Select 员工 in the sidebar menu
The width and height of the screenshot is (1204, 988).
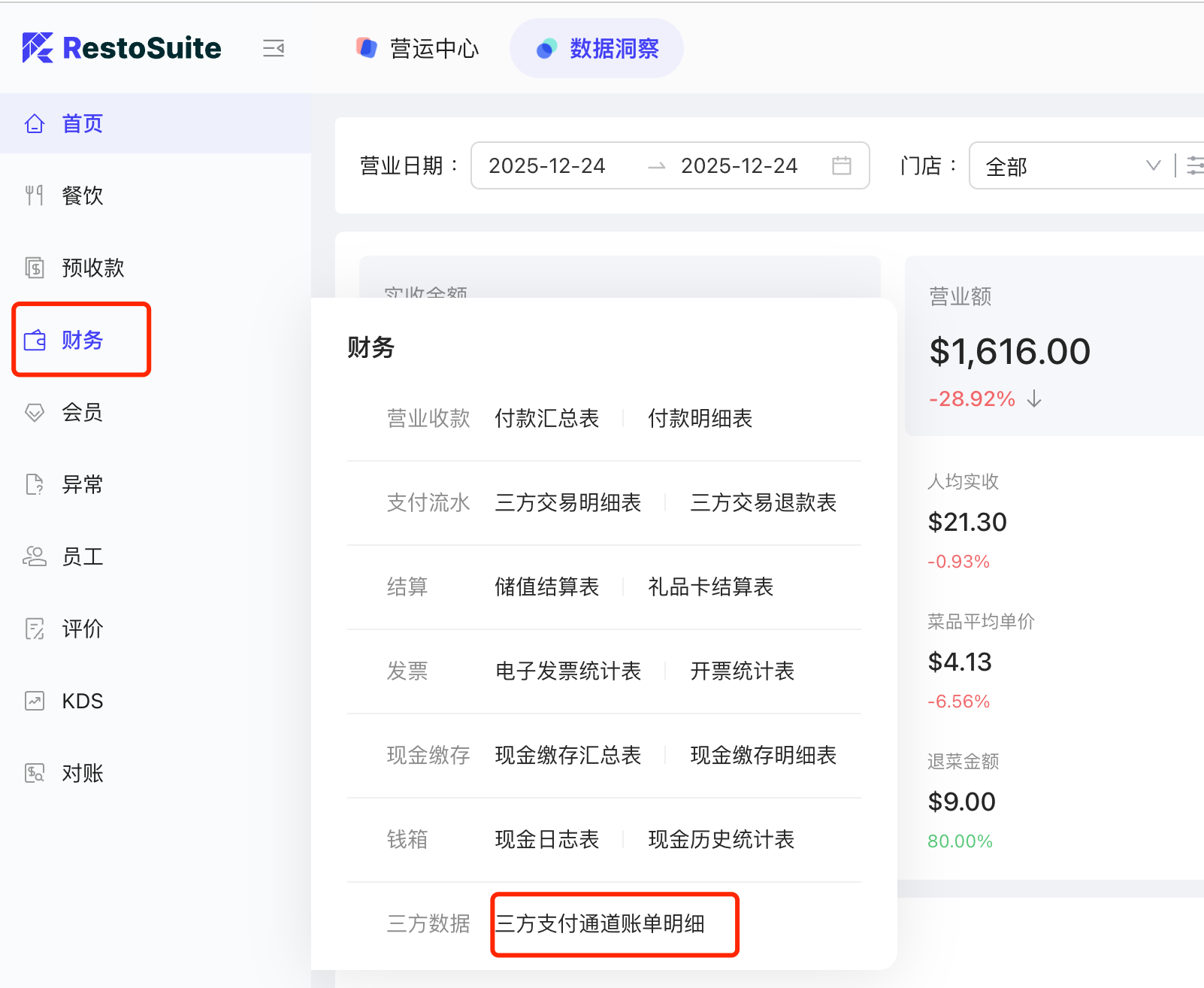(82, 556)
